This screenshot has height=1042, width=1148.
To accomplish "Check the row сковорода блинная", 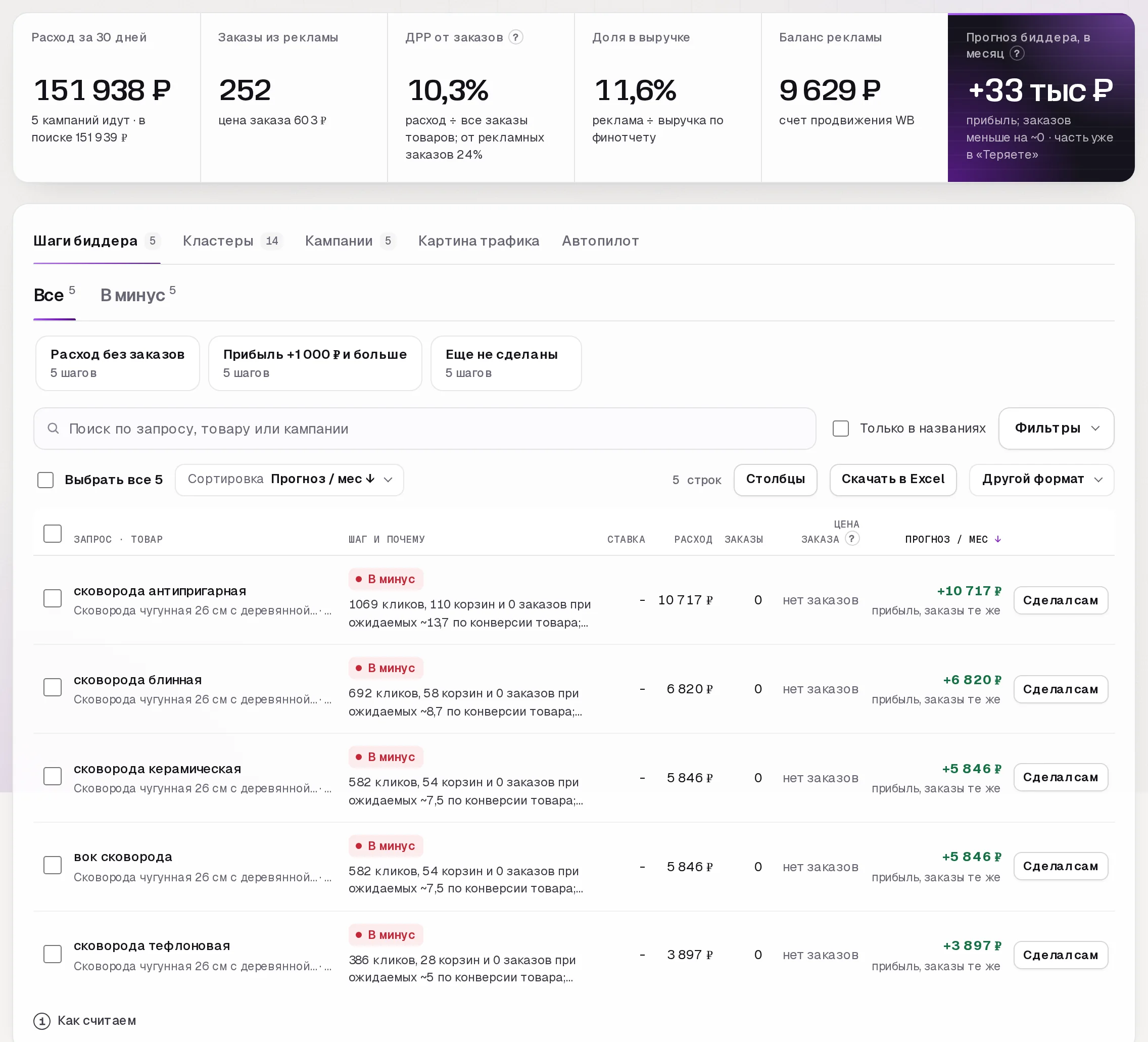I will (53, 687).
